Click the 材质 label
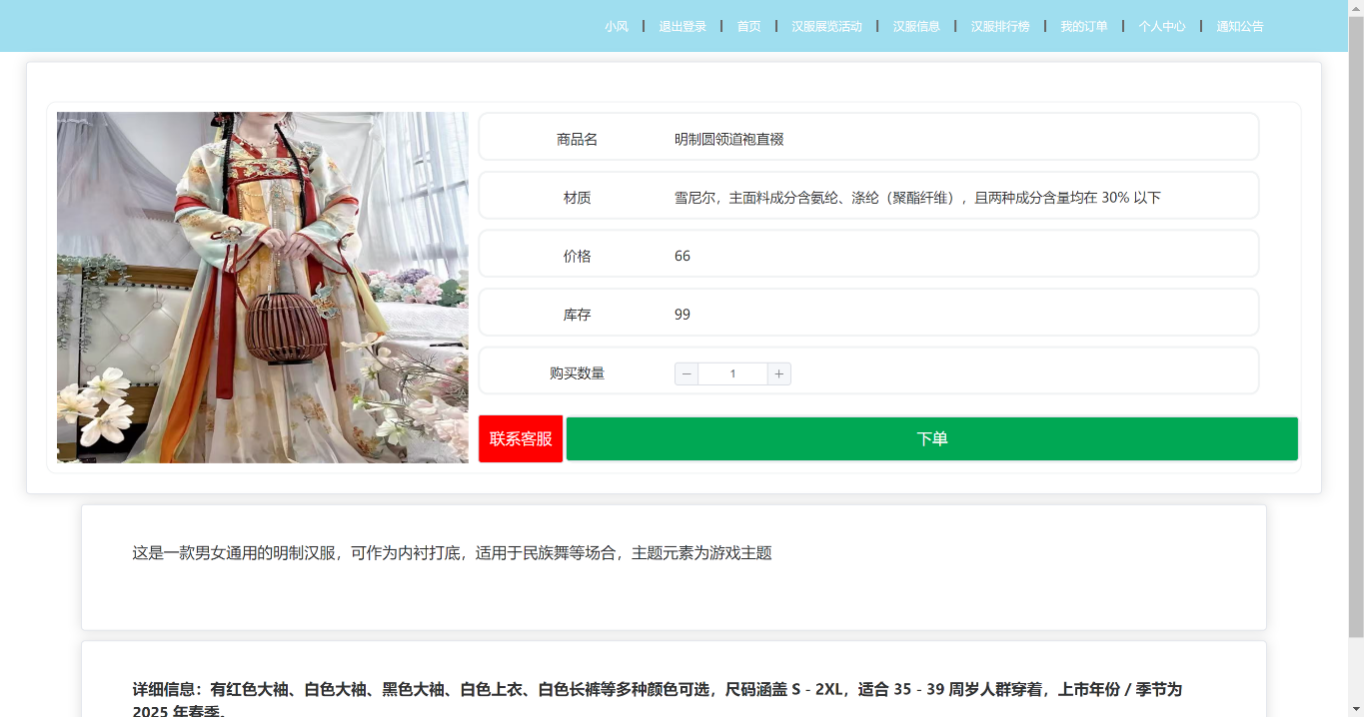Screen dimensions: 1364x717 tap(577, 198)
